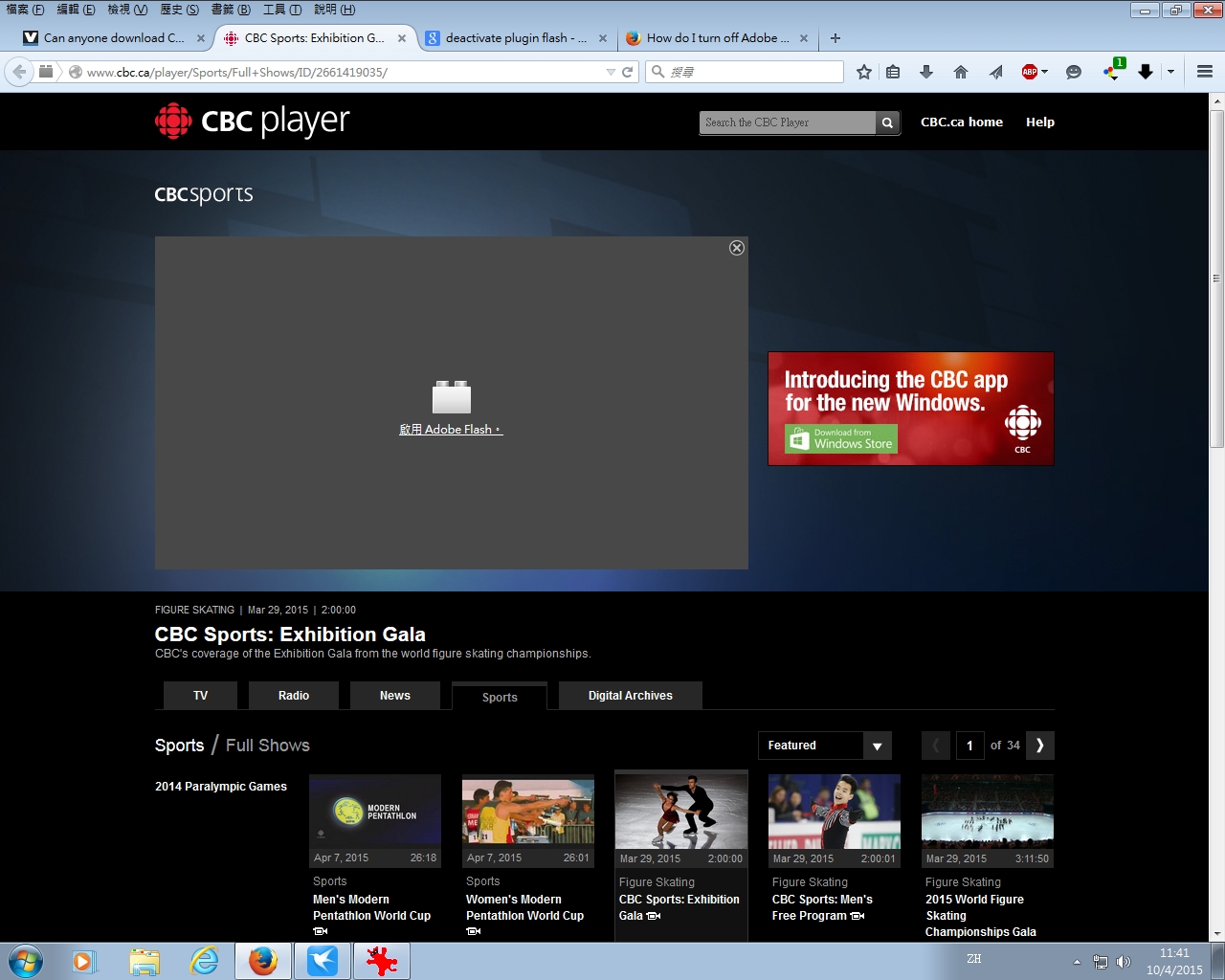This screenshot has width=1225, height=980.
Task: Reload the current page
Action: [628, 72]
